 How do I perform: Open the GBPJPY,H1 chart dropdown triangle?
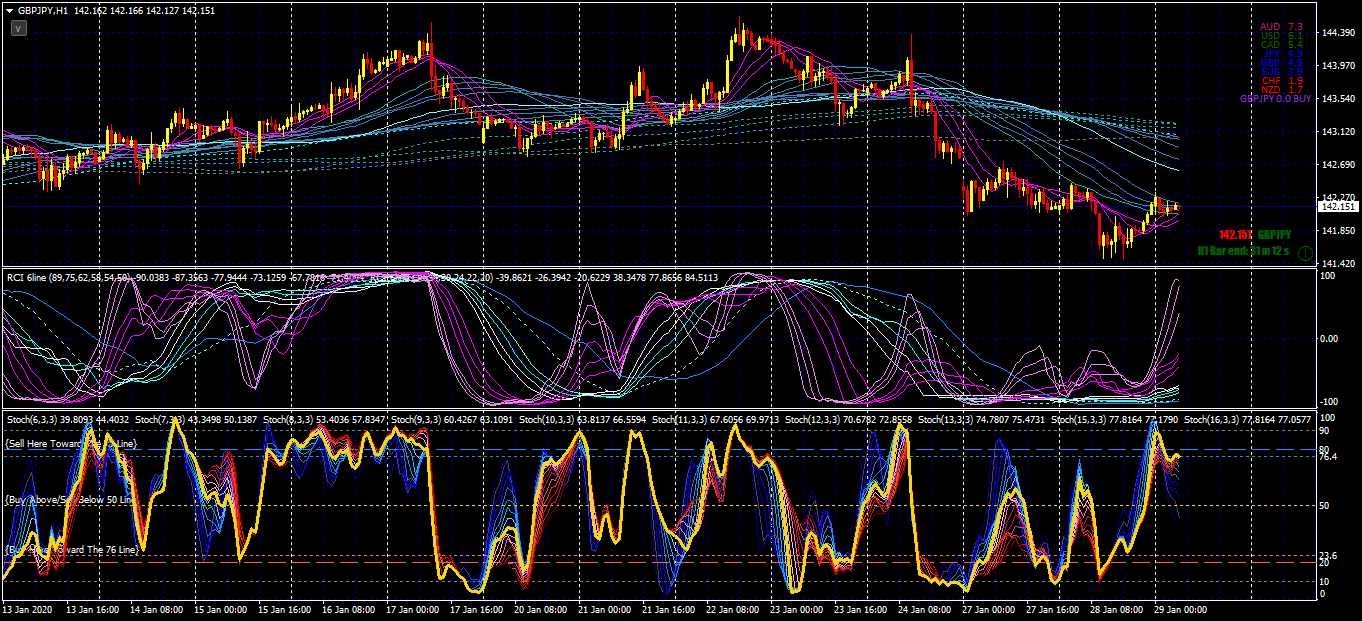9,9
